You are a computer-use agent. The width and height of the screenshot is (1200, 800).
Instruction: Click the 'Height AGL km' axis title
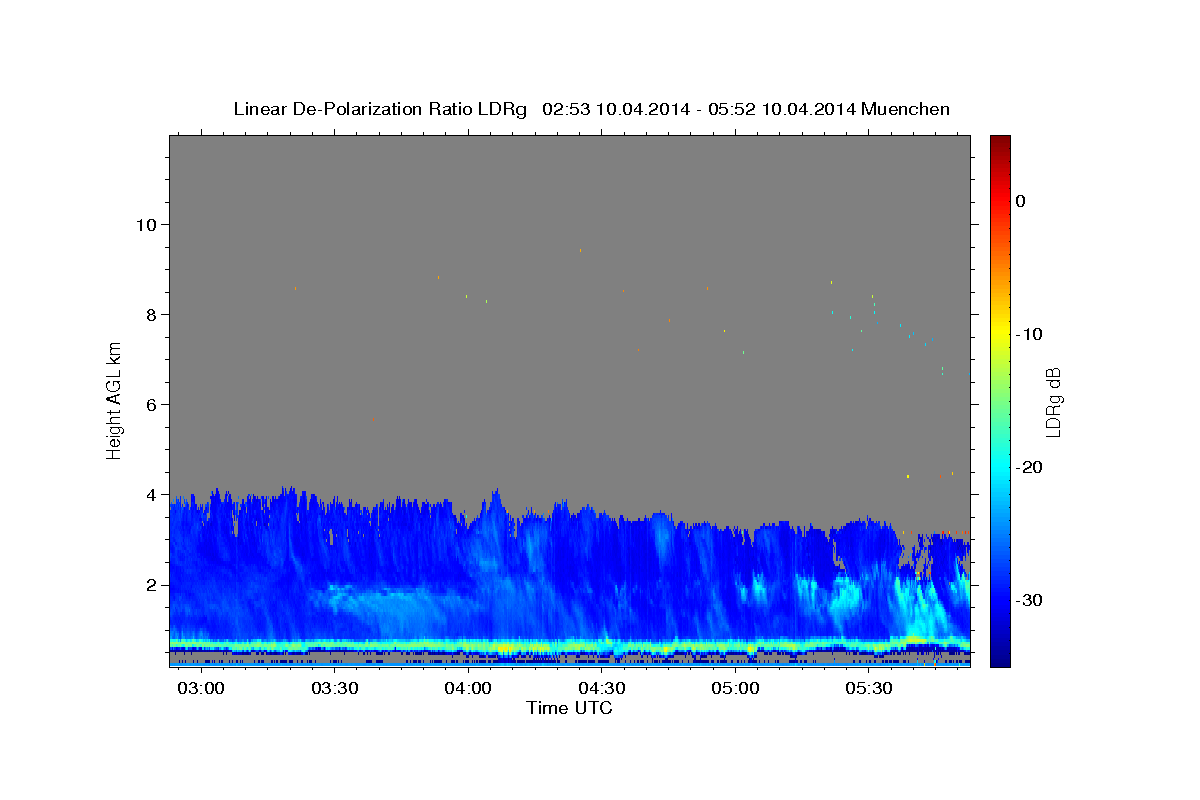115,400
